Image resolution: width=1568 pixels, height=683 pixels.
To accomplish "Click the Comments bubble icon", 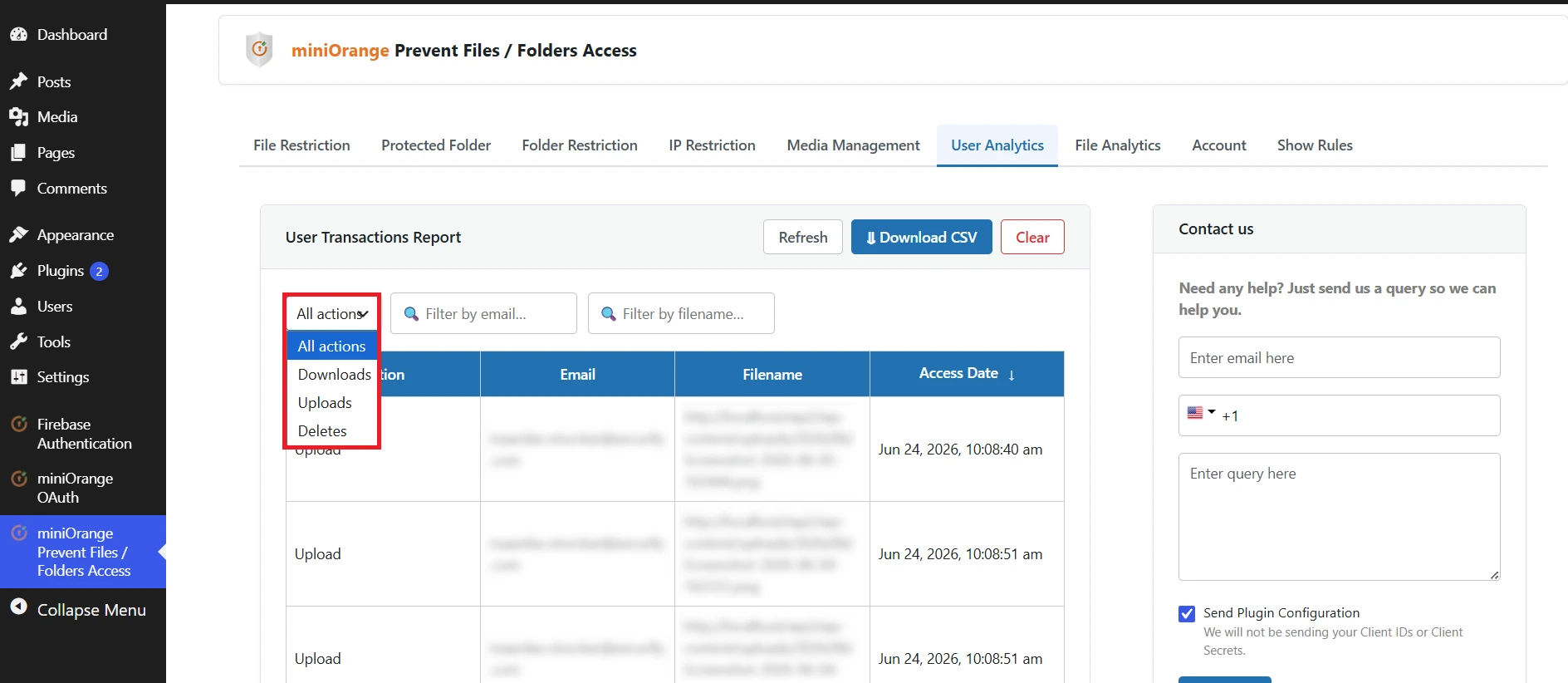I will [x=18, y=189].
